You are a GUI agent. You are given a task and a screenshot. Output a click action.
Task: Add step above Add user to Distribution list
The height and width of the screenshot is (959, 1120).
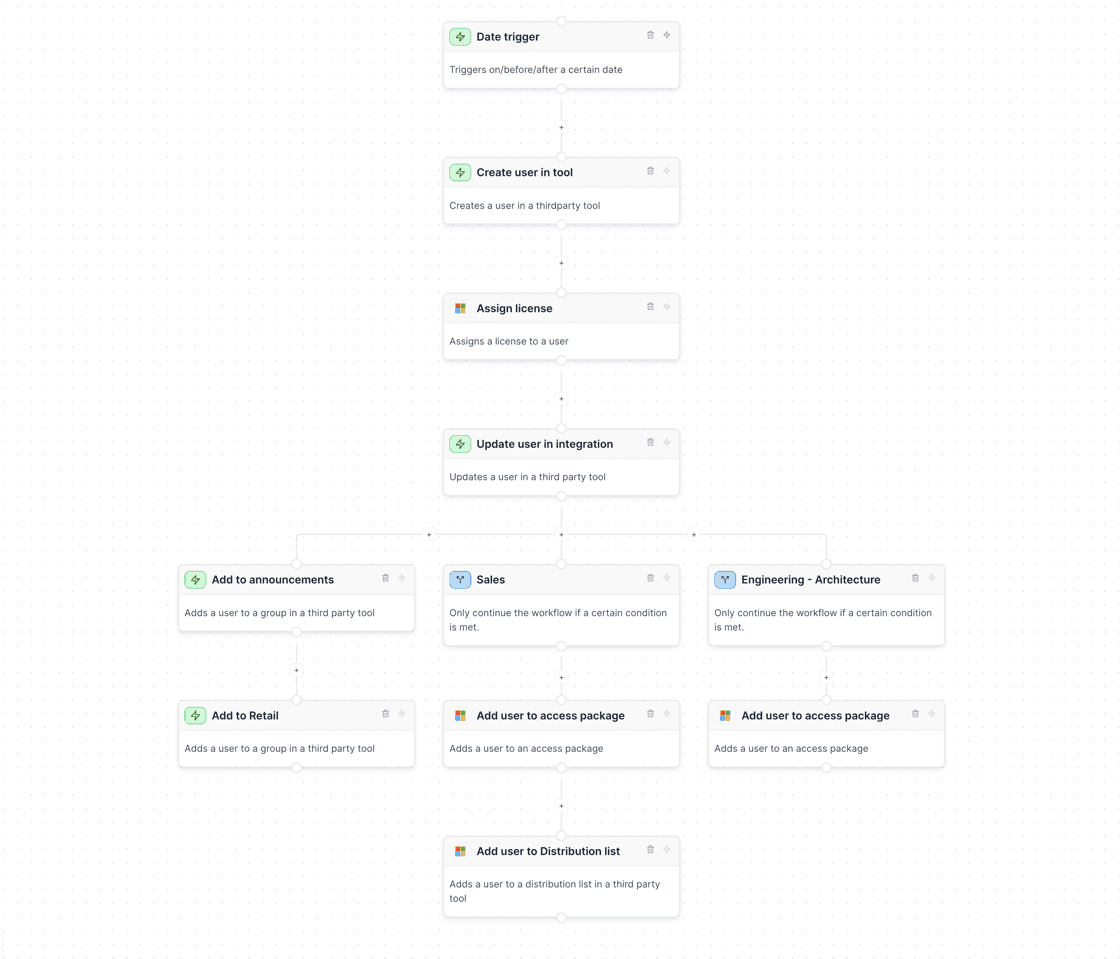[x=561, y=805]
